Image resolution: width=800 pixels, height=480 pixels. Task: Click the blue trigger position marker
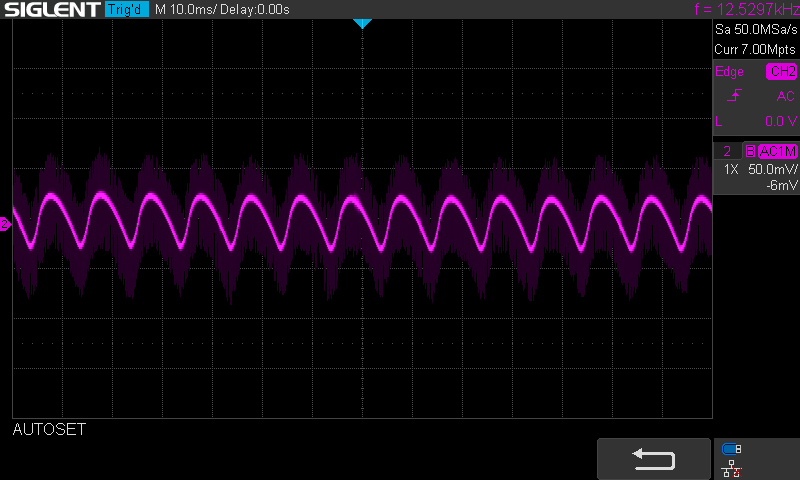362,23
